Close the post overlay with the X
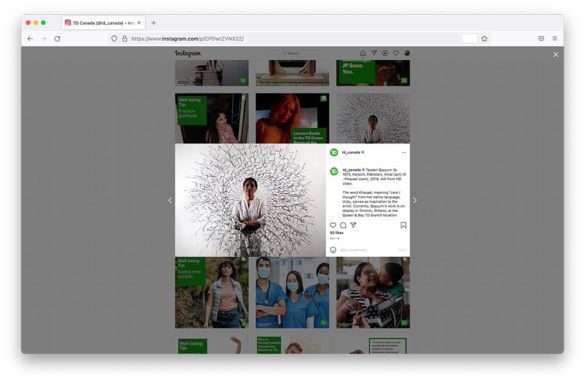 coord(556,54)
